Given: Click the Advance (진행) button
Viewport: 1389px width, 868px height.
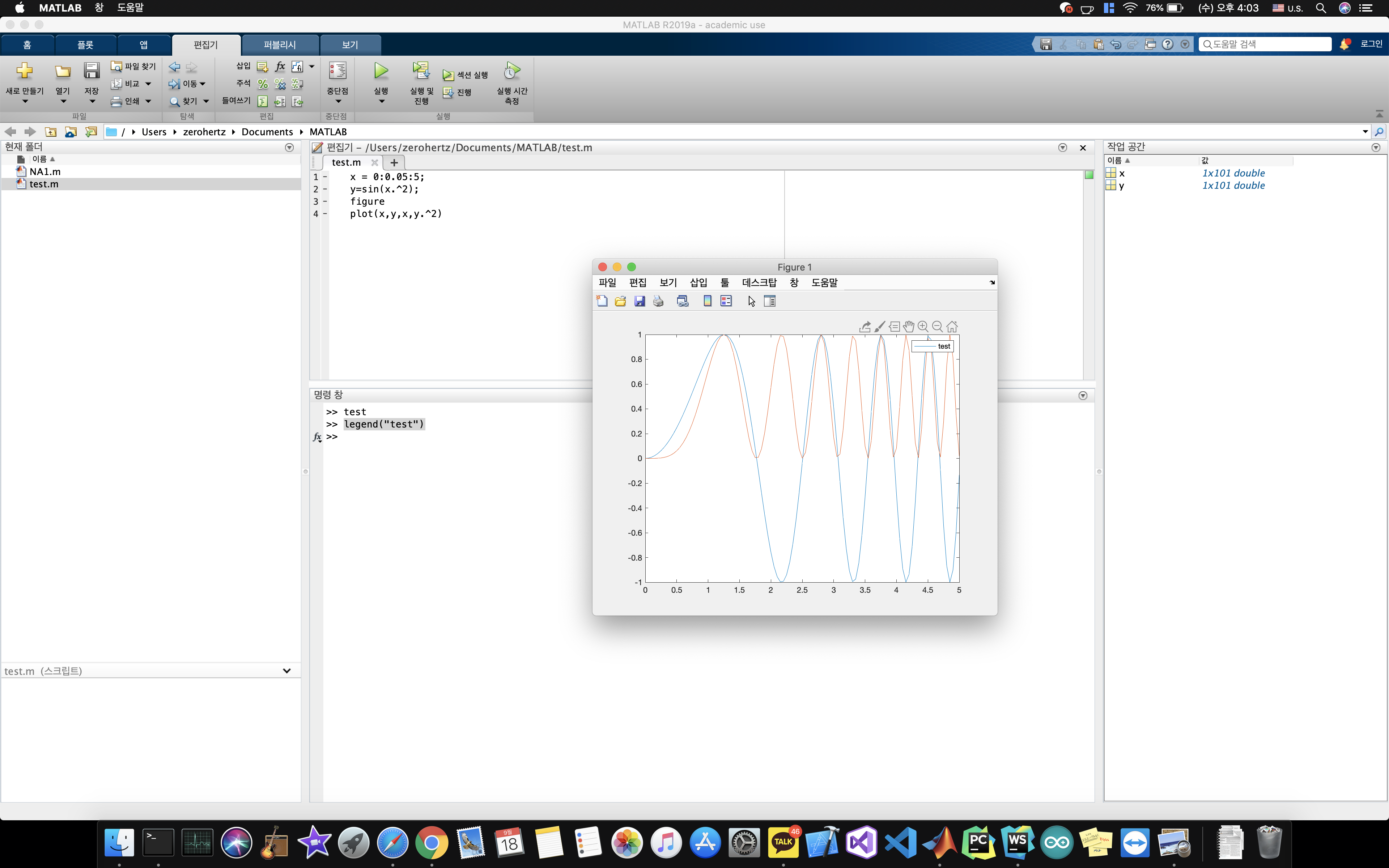Looking at the screenshot, I should point(458,93).
